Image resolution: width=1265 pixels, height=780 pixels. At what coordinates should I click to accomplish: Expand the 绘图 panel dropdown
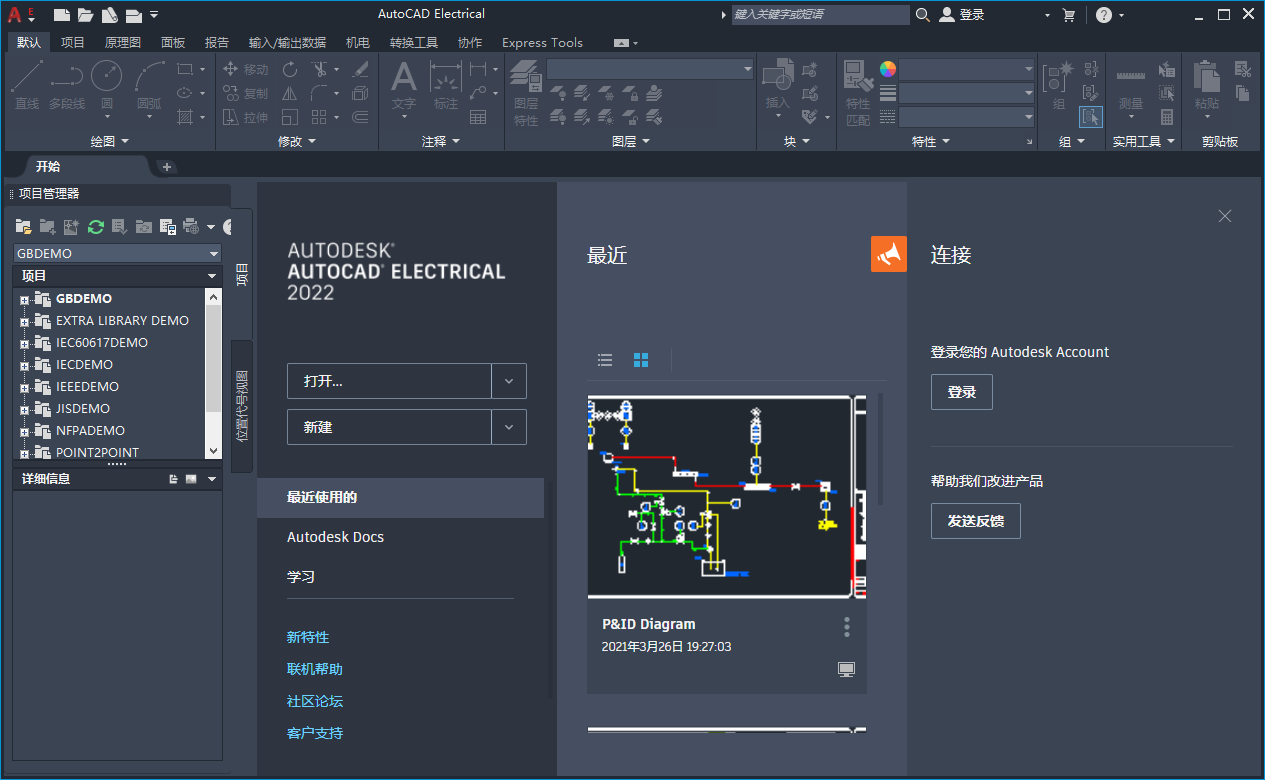[x=110, y=142]
